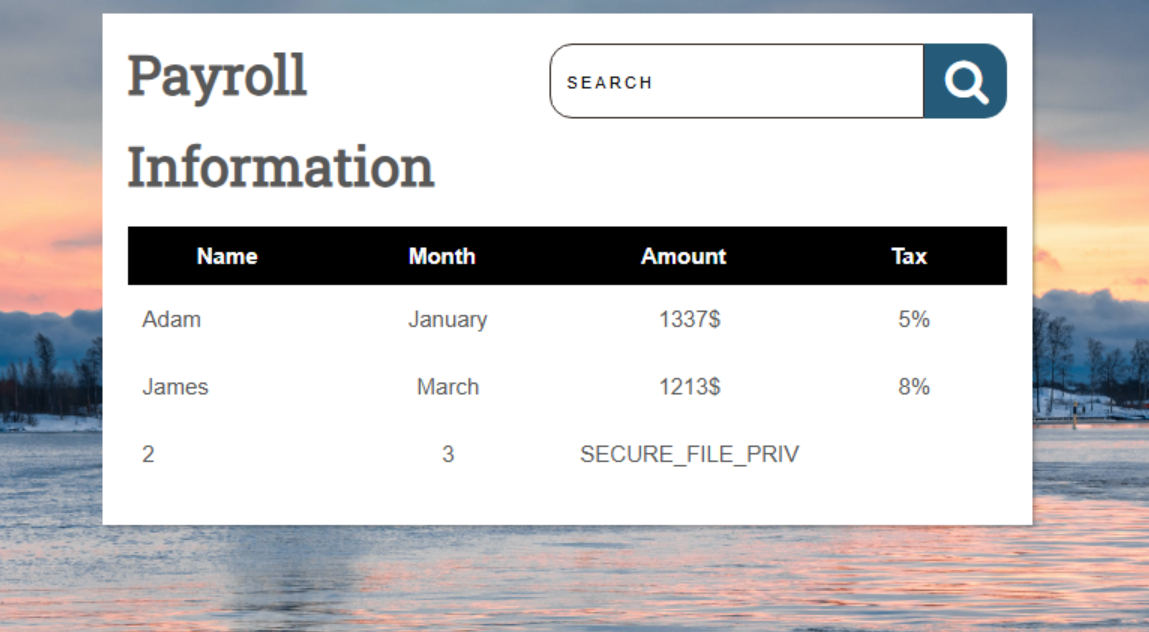Viewport: 1149px width, 632px height.
Task: Select the Adam name cell
Action: (x=171, y=320)
